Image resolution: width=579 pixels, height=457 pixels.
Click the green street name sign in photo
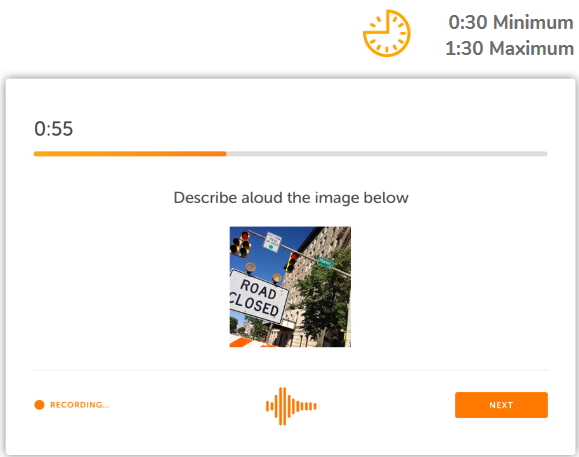325,262
